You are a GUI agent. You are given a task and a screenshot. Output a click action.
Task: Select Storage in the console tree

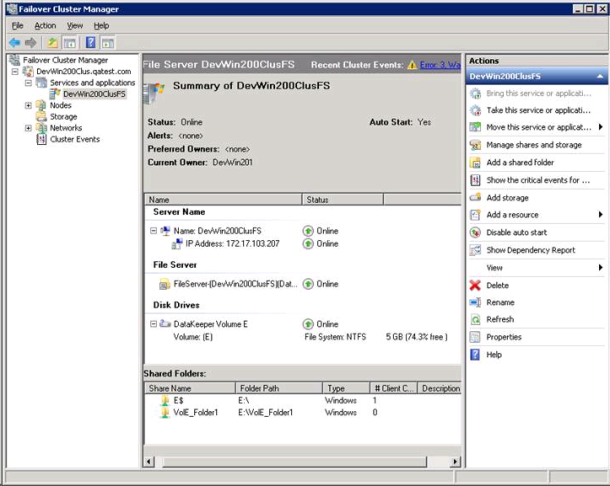(x=63, y=117)
